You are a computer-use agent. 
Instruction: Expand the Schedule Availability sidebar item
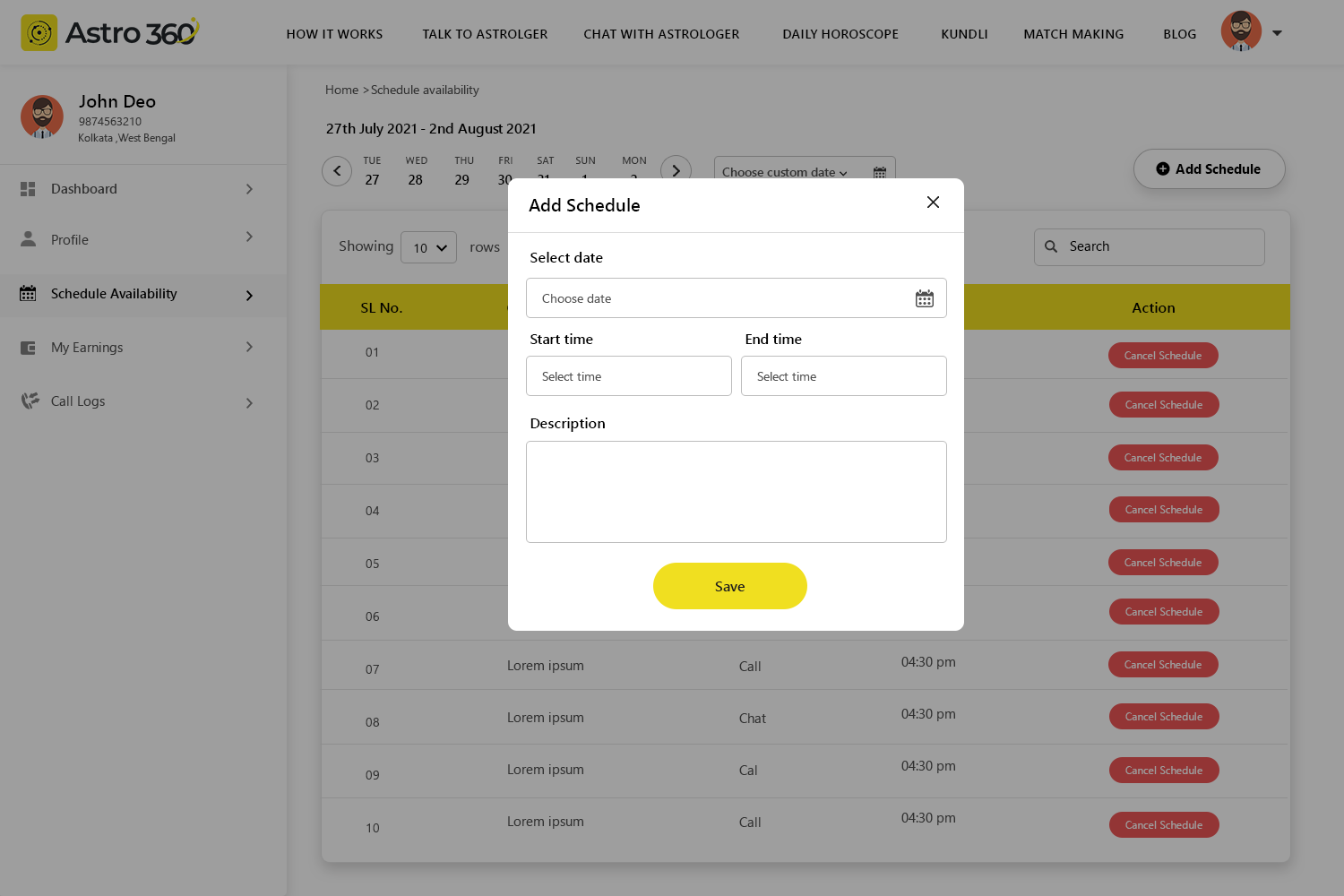tap(249, 295)
